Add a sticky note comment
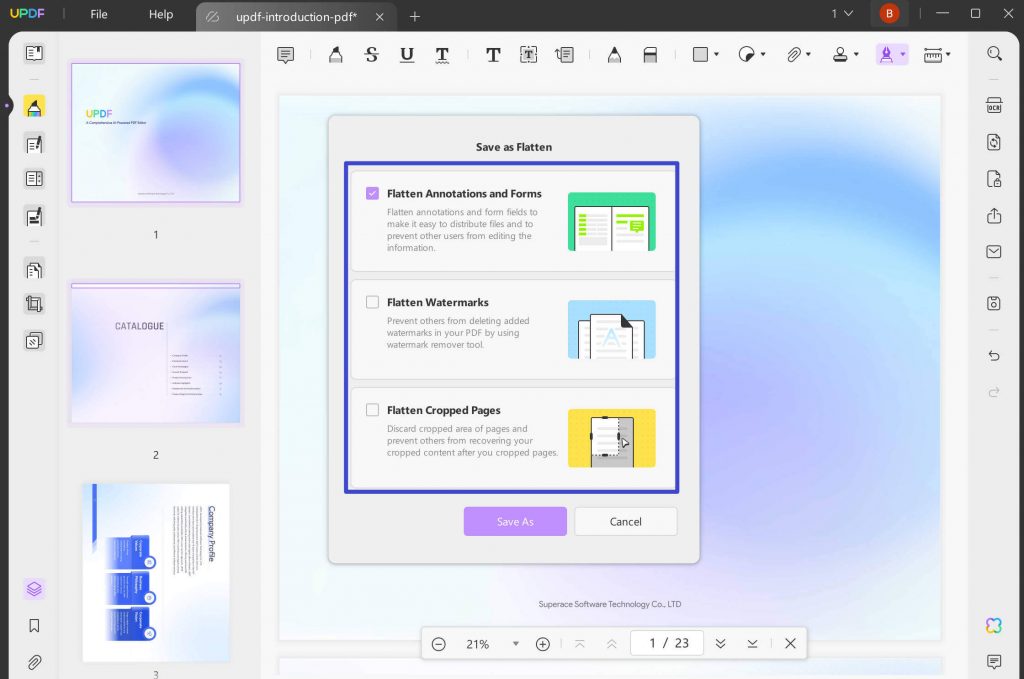1024x679 pixels. [x=286, y=54]
